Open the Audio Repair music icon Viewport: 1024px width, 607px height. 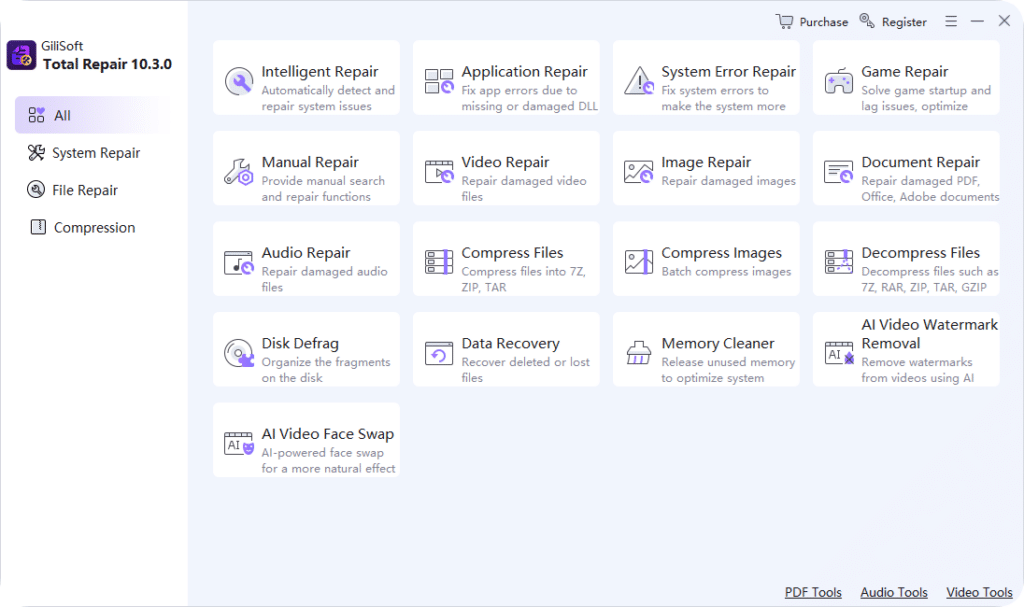pos(239,263)
